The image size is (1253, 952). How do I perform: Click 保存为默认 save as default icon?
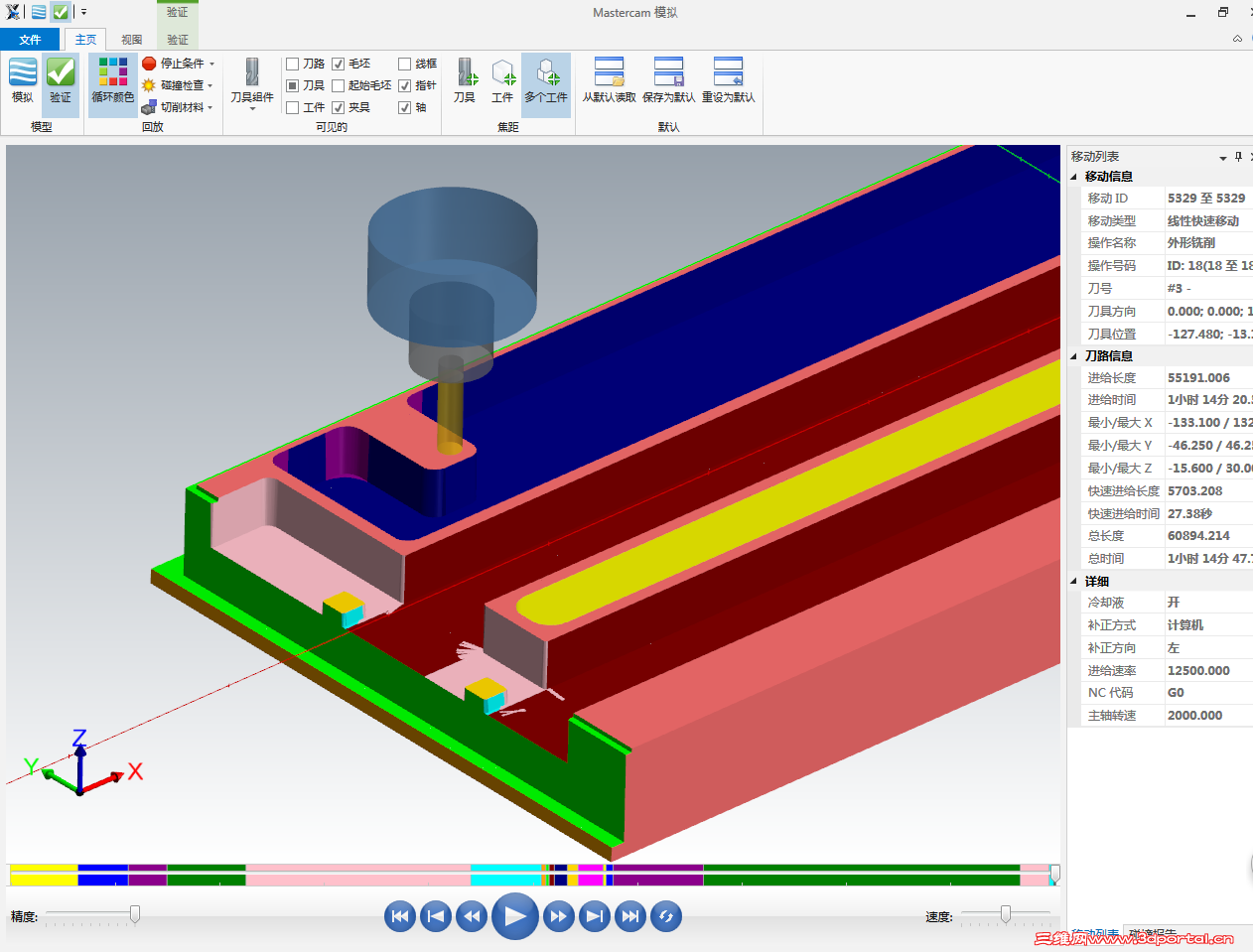[668, 71]
